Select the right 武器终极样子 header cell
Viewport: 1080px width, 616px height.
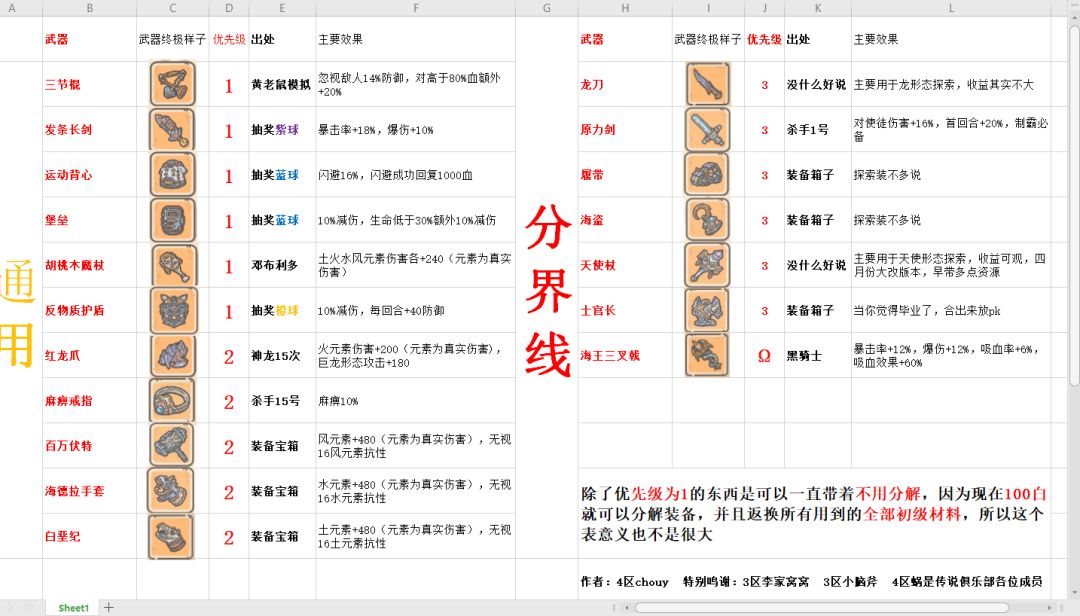point(707,39)
